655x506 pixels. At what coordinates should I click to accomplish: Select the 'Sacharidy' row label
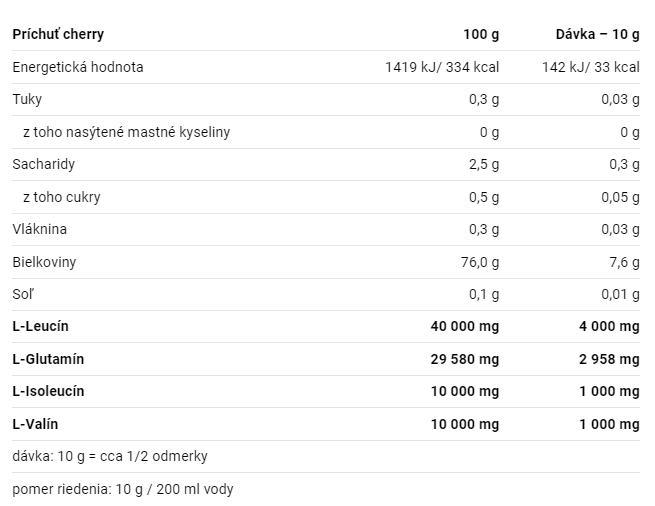[43, 164]
